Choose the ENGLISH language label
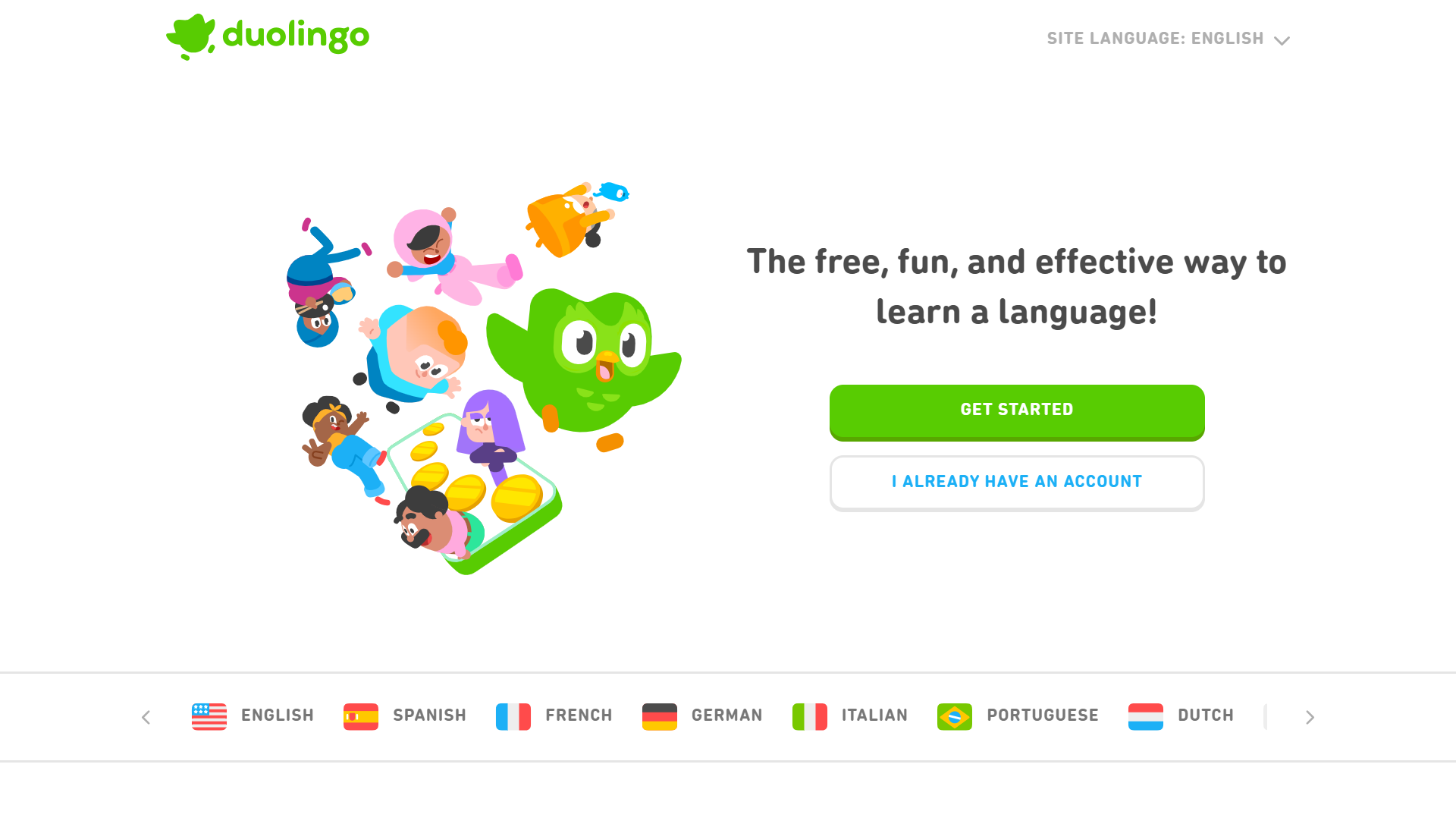Screen dimensions: 1456x824 (278, 715)
